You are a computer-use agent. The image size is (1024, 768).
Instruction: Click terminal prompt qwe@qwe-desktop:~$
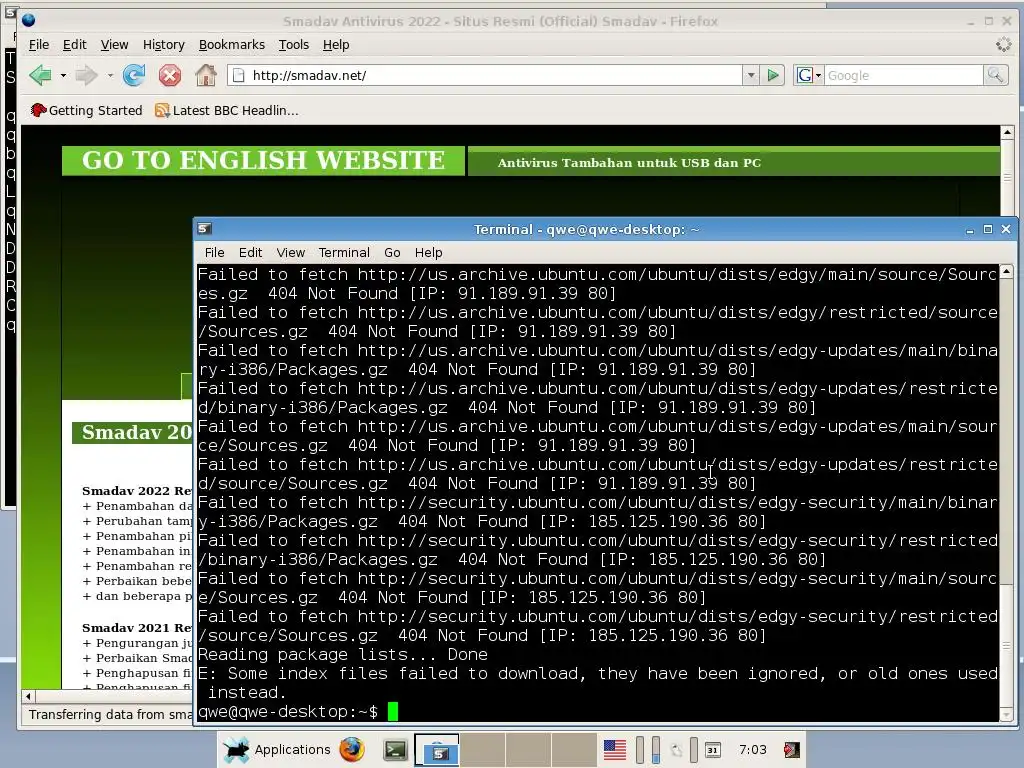coord(288,712)
